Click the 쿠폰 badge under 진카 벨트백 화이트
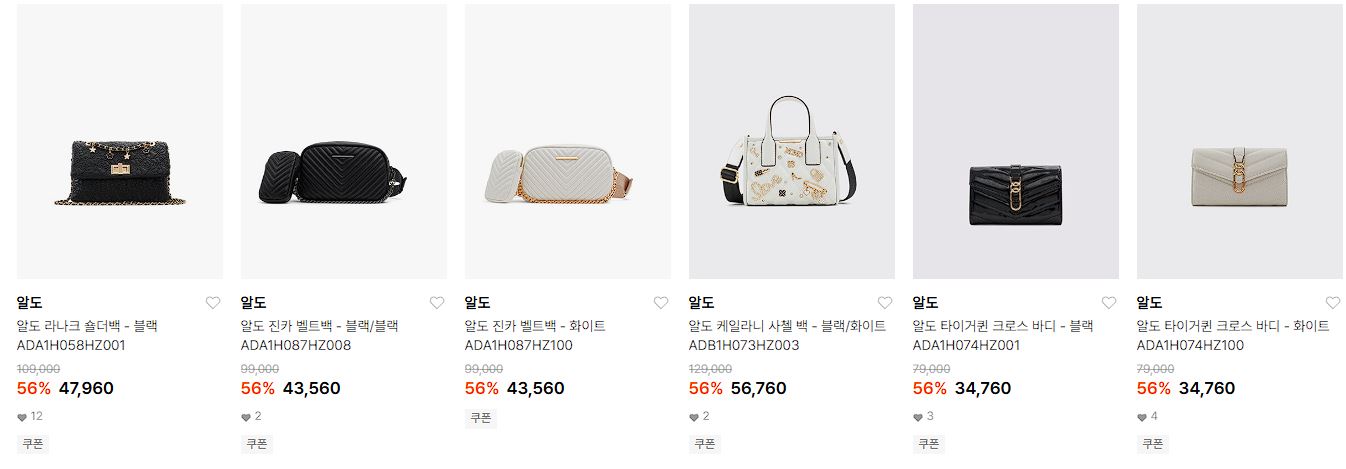Screen dimensions: 1346x469 click(481, 418)
